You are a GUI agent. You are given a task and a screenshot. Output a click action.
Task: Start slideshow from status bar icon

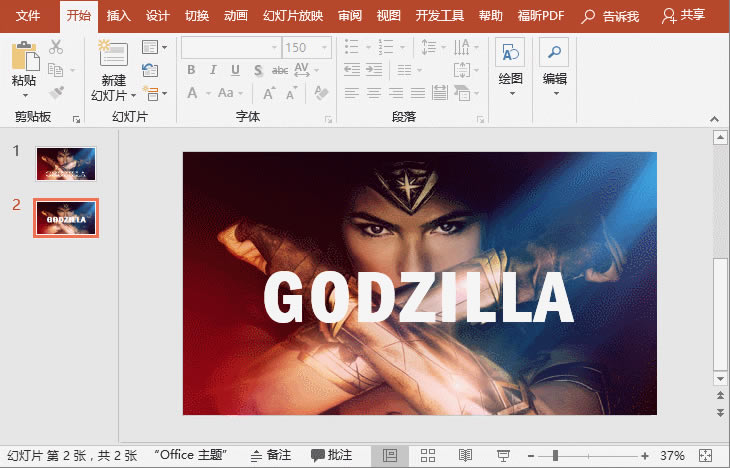pyautogui.click(x=503, y=456)
